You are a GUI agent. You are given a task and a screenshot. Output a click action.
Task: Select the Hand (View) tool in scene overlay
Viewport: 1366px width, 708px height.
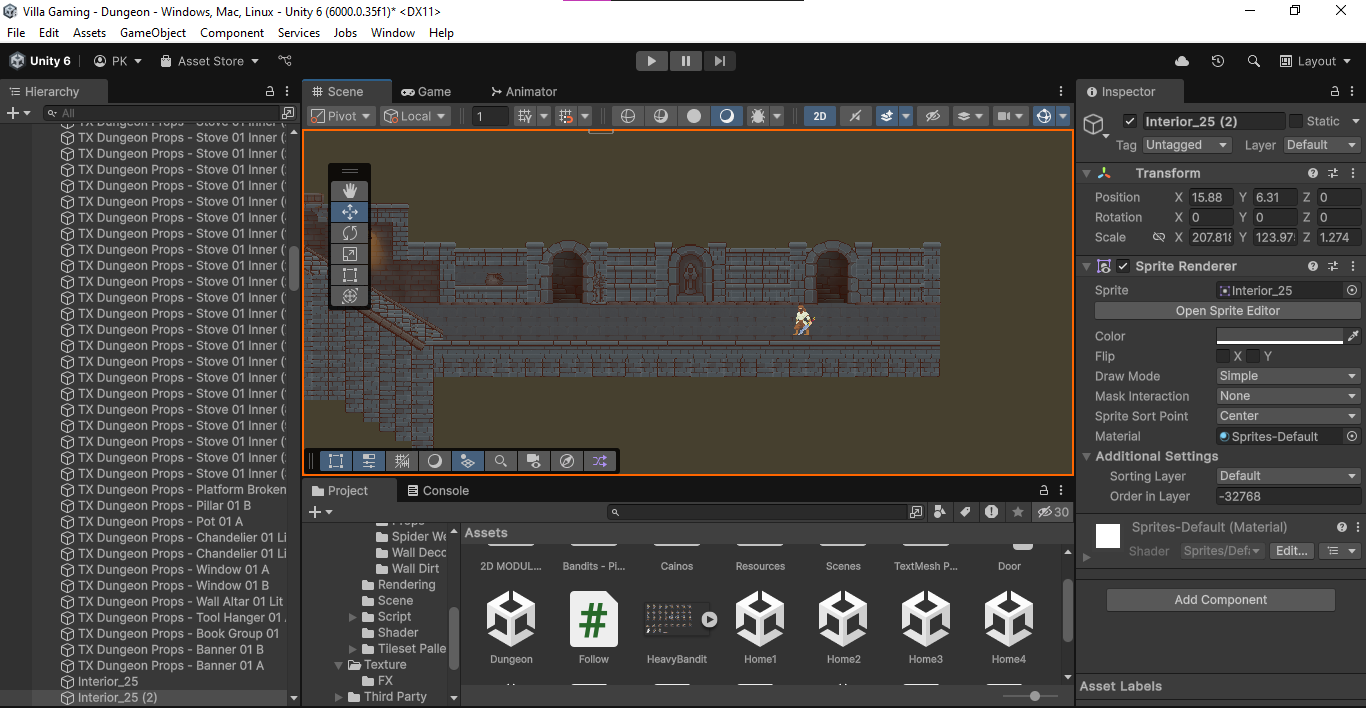(350, 191)
